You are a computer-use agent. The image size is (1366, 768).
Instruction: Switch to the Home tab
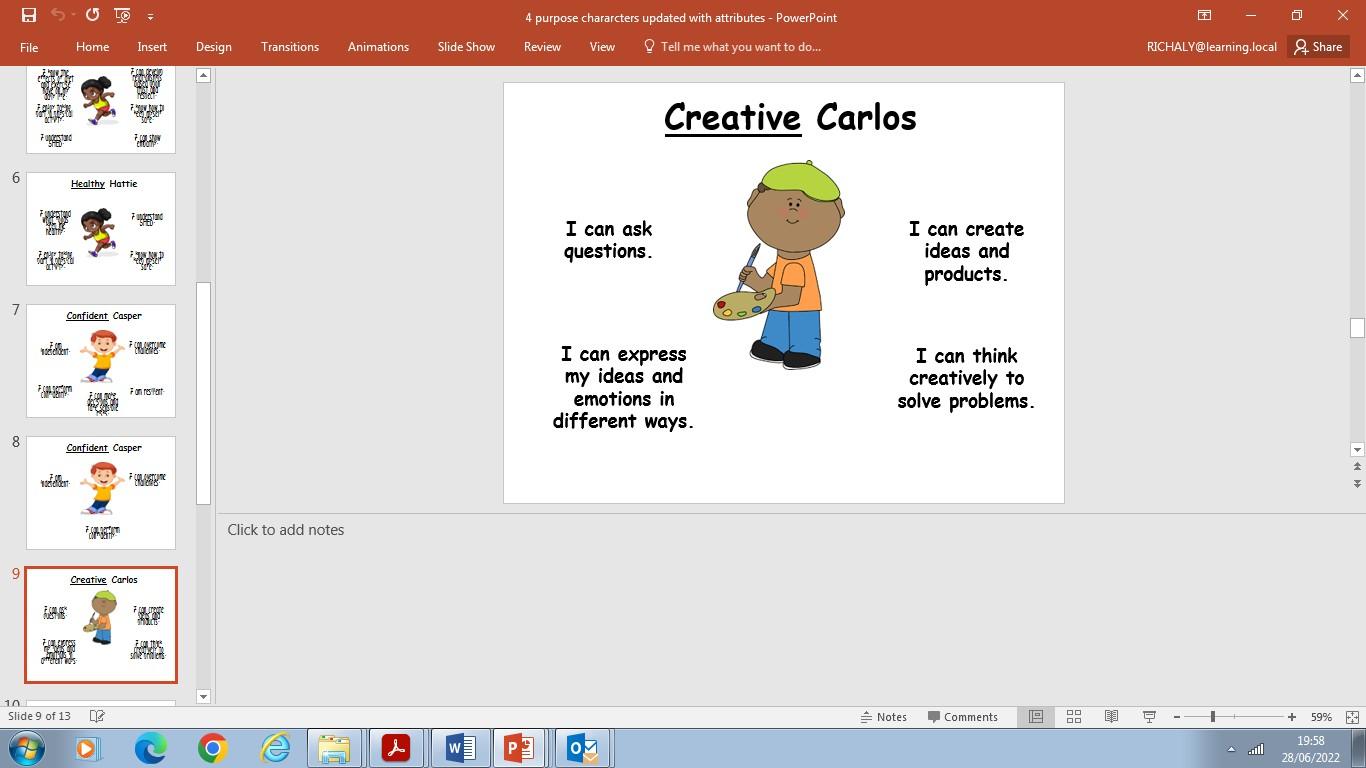click(92, 47)
